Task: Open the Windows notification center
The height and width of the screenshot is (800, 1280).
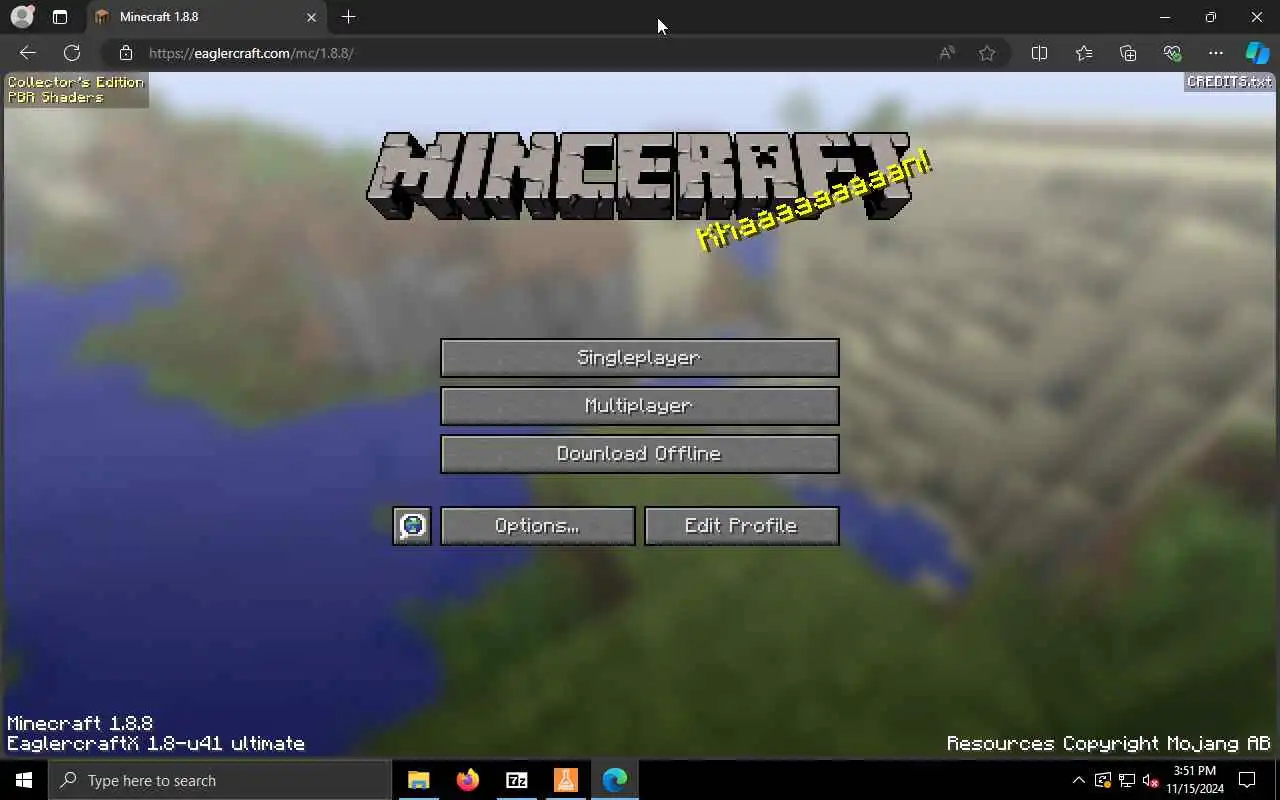Action: 1247,780
